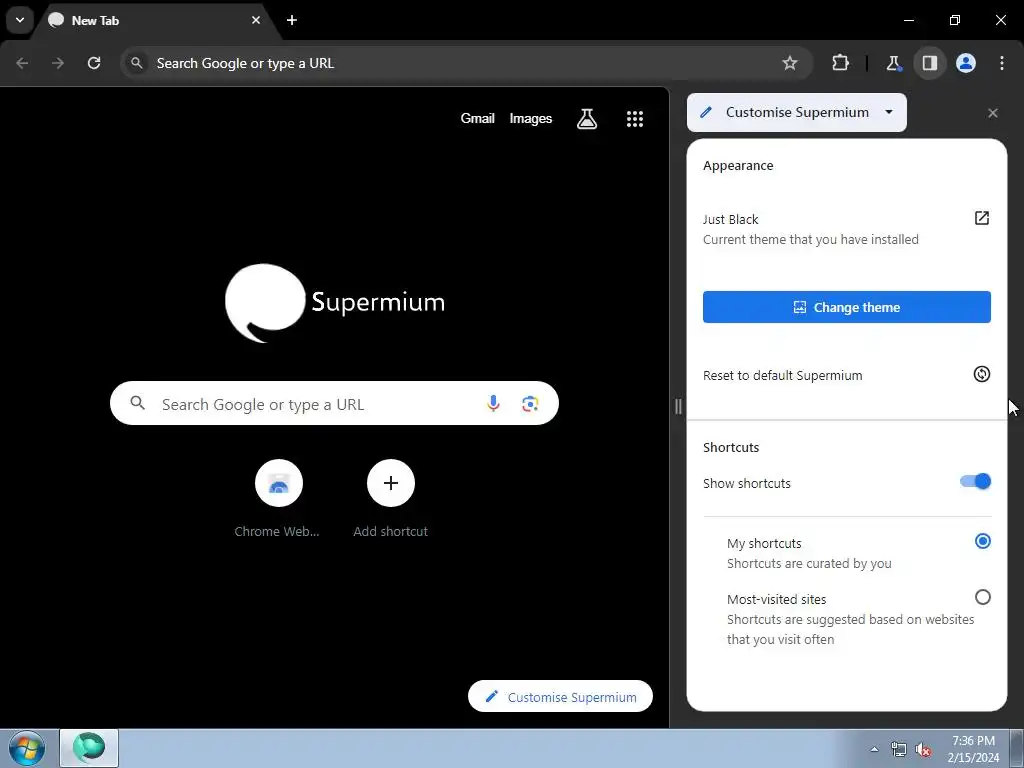Open the muted volume tray icon
Viewport: 1024px width, 768px height.
[x=923, y=749]
